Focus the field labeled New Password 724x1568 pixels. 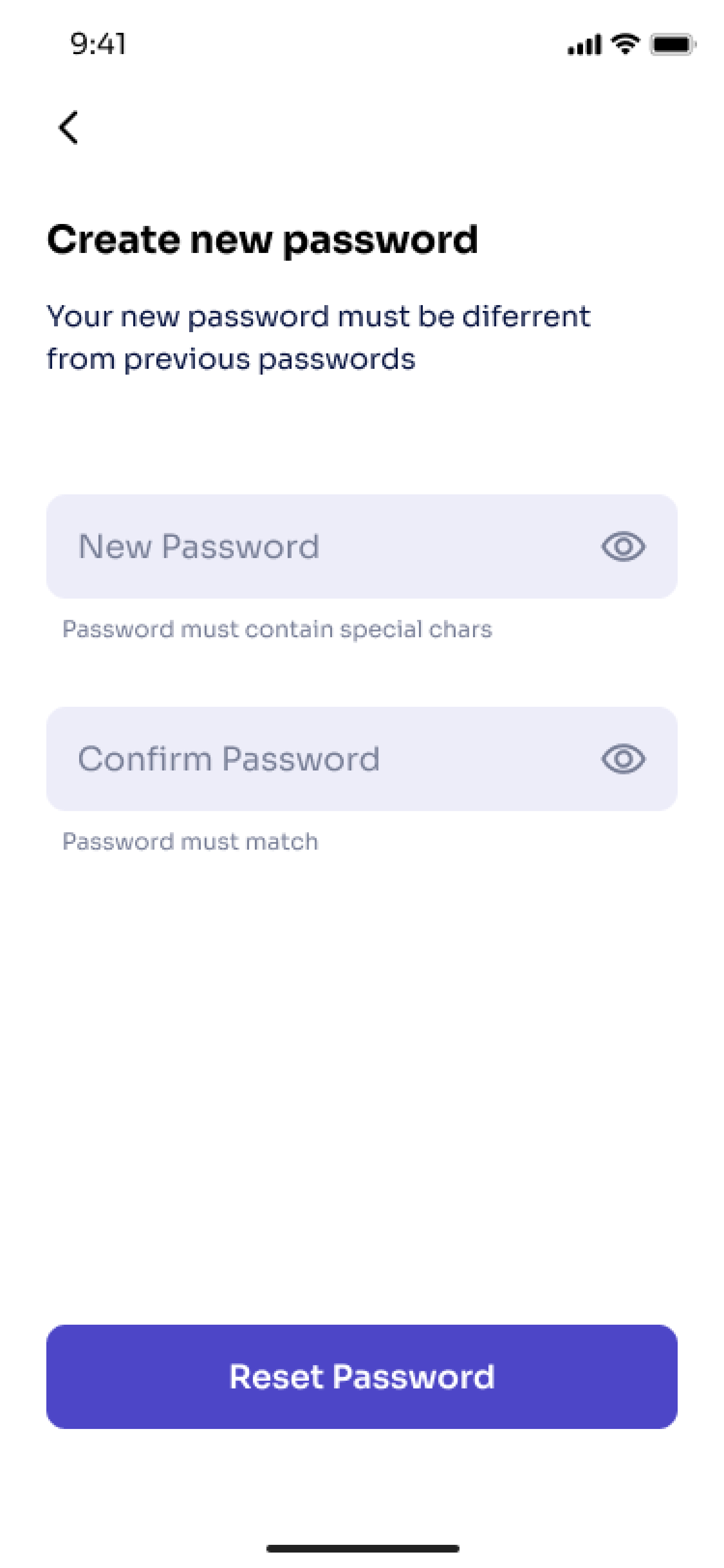362,546
